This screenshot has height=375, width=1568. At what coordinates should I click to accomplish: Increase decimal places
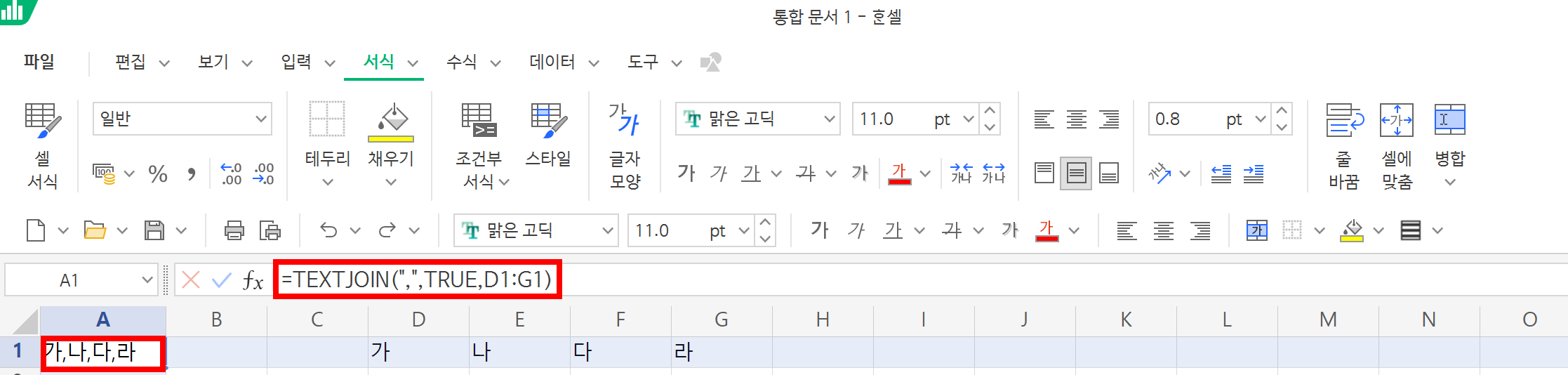click(x=231, y=173)
